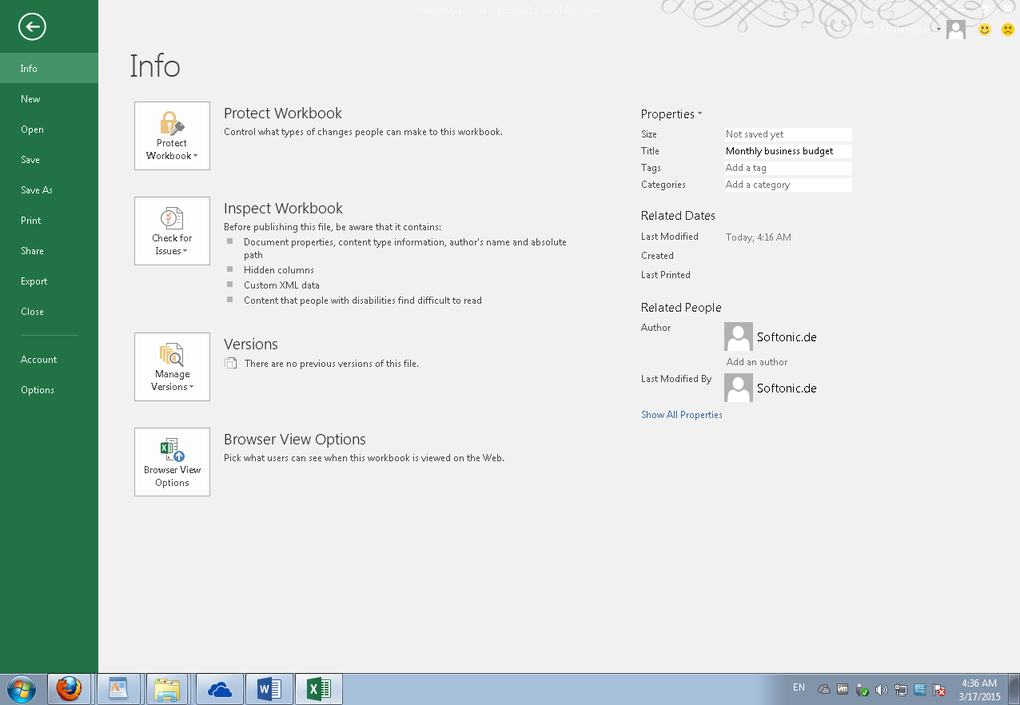Image resolution: width=1020 pixels, height=705 pixels.
Task: Click the Hidden columns inspection item
Action: pyautogui.click(x=278, y=270)
